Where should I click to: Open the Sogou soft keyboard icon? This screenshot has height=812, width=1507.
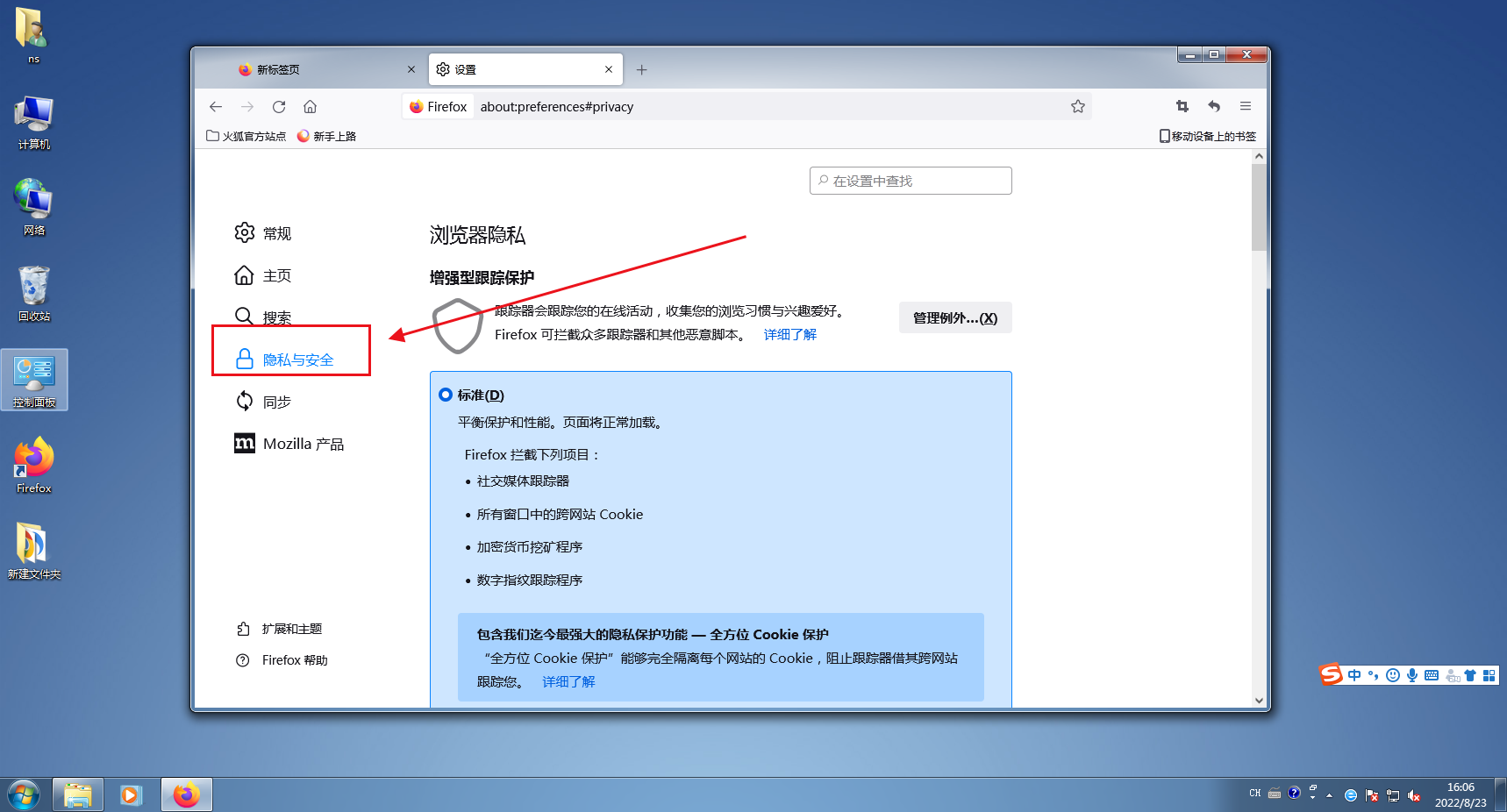1432,675
